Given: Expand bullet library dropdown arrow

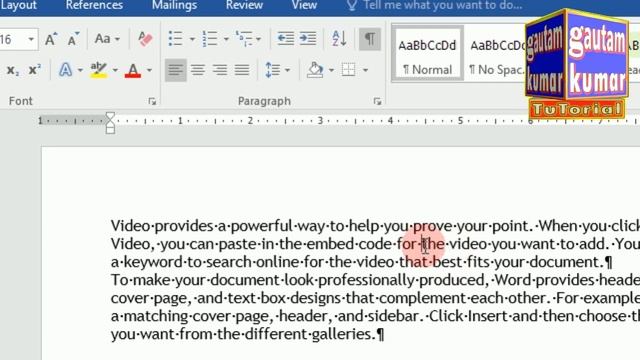Looking at the screenshot, I should (x=192, y=40).
